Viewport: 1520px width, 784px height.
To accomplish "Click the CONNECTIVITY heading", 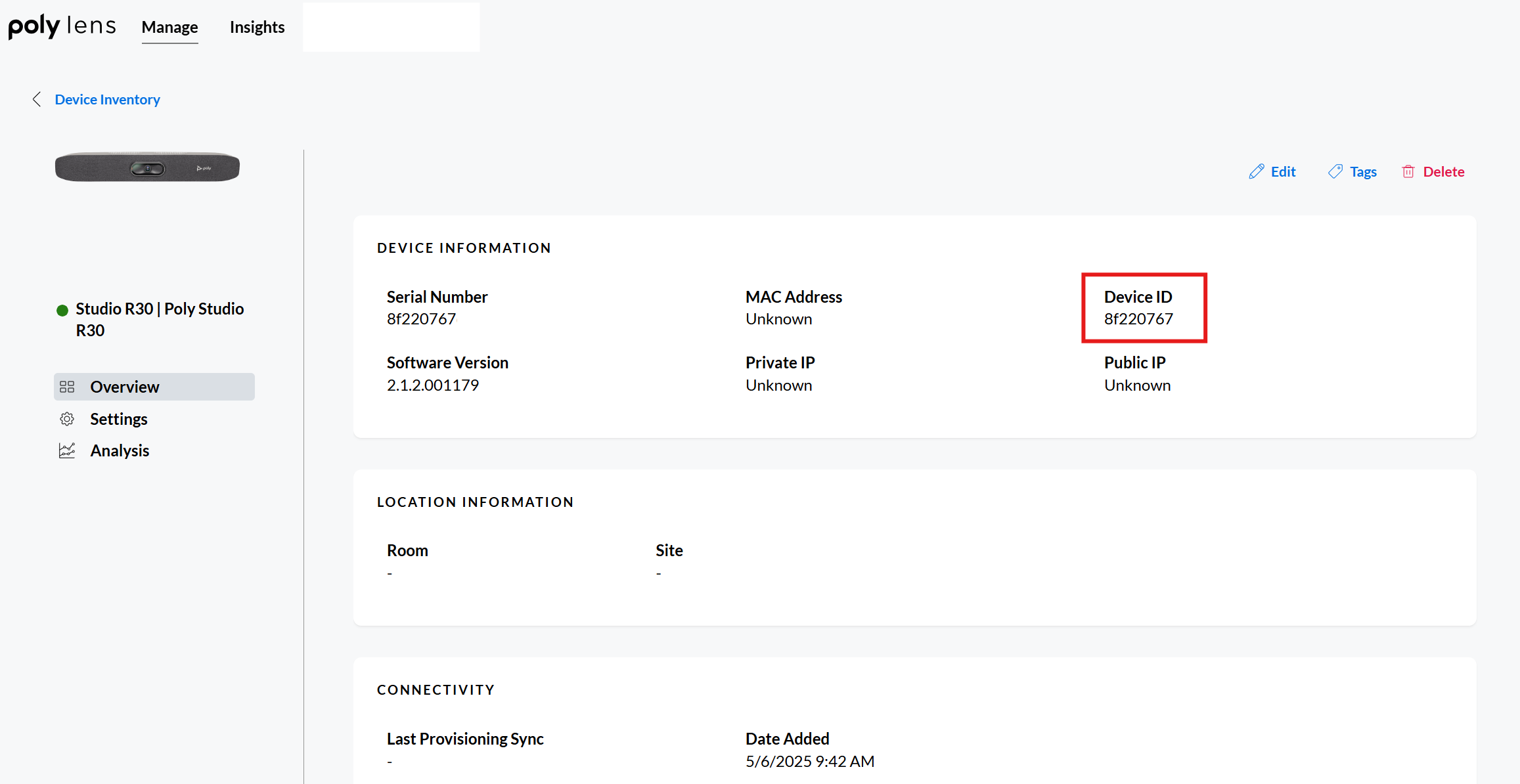I will click(x=436, y=690).
